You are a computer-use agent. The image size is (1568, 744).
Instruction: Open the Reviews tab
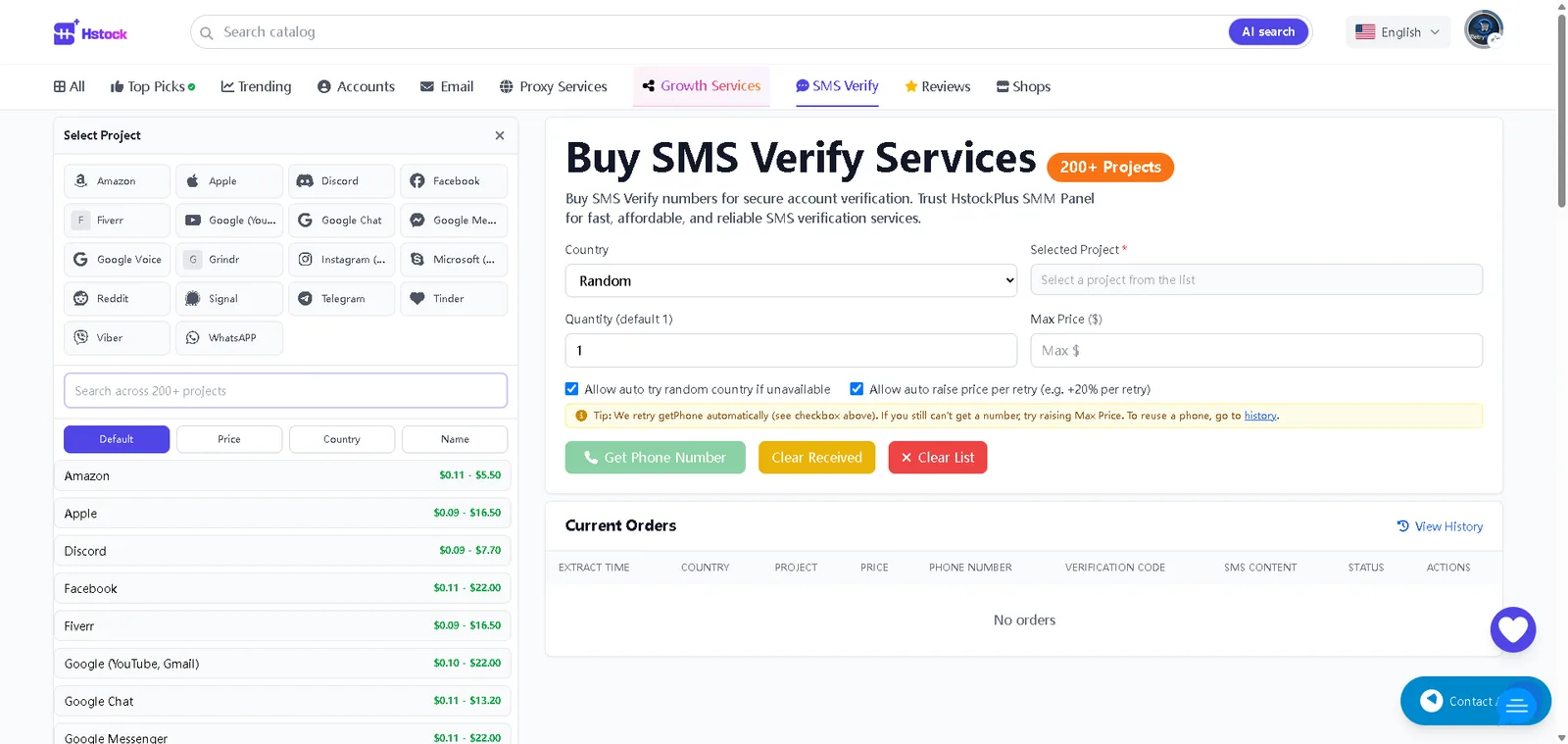[938, 86]
